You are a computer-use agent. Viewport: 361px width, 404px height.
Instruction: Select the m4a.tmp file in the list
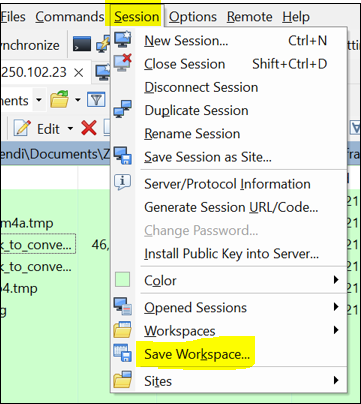point(27,223)
